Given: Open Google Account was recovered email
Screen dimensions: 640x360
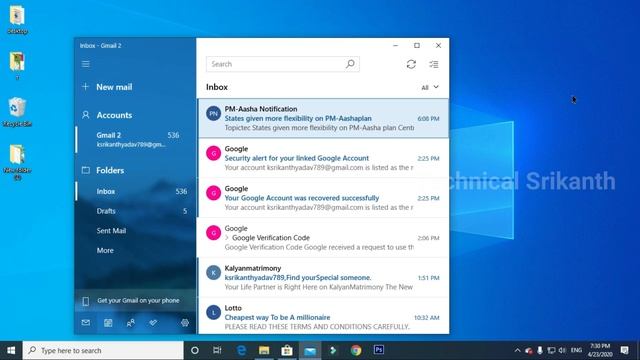Looking at the screenshot, I should (x=323, y=198).
